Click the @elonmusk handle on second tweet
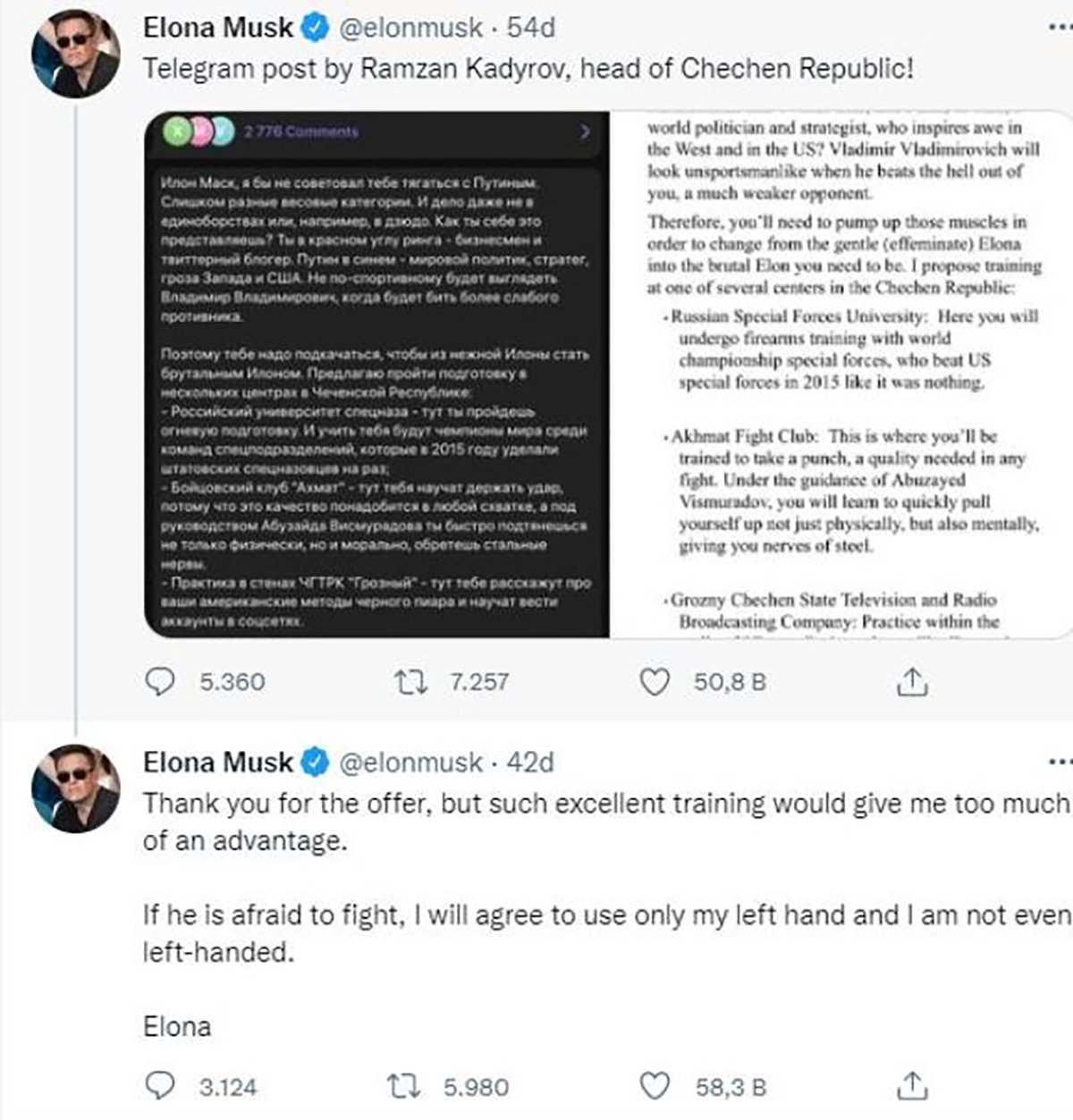The width and height of the screenshot is (1073, 1120). click(411, 762)
